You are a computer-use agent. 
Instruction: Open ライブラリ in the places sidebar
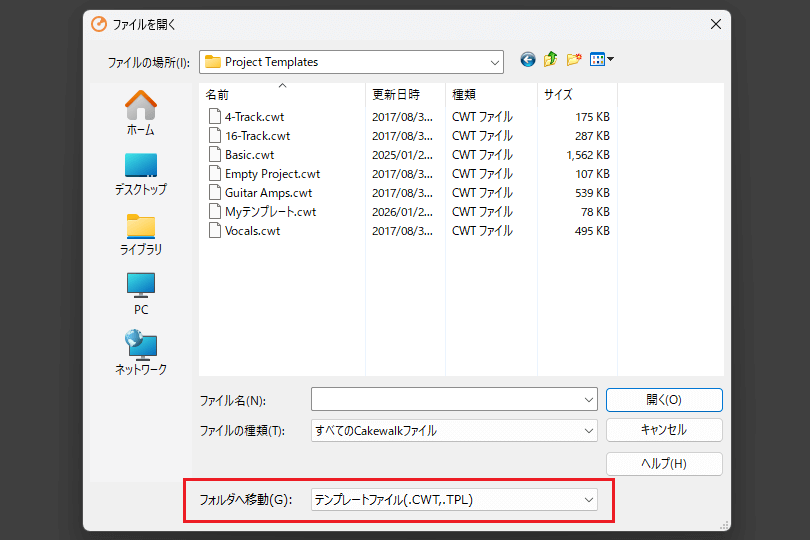pyautogui.click(x=140, y=233)
